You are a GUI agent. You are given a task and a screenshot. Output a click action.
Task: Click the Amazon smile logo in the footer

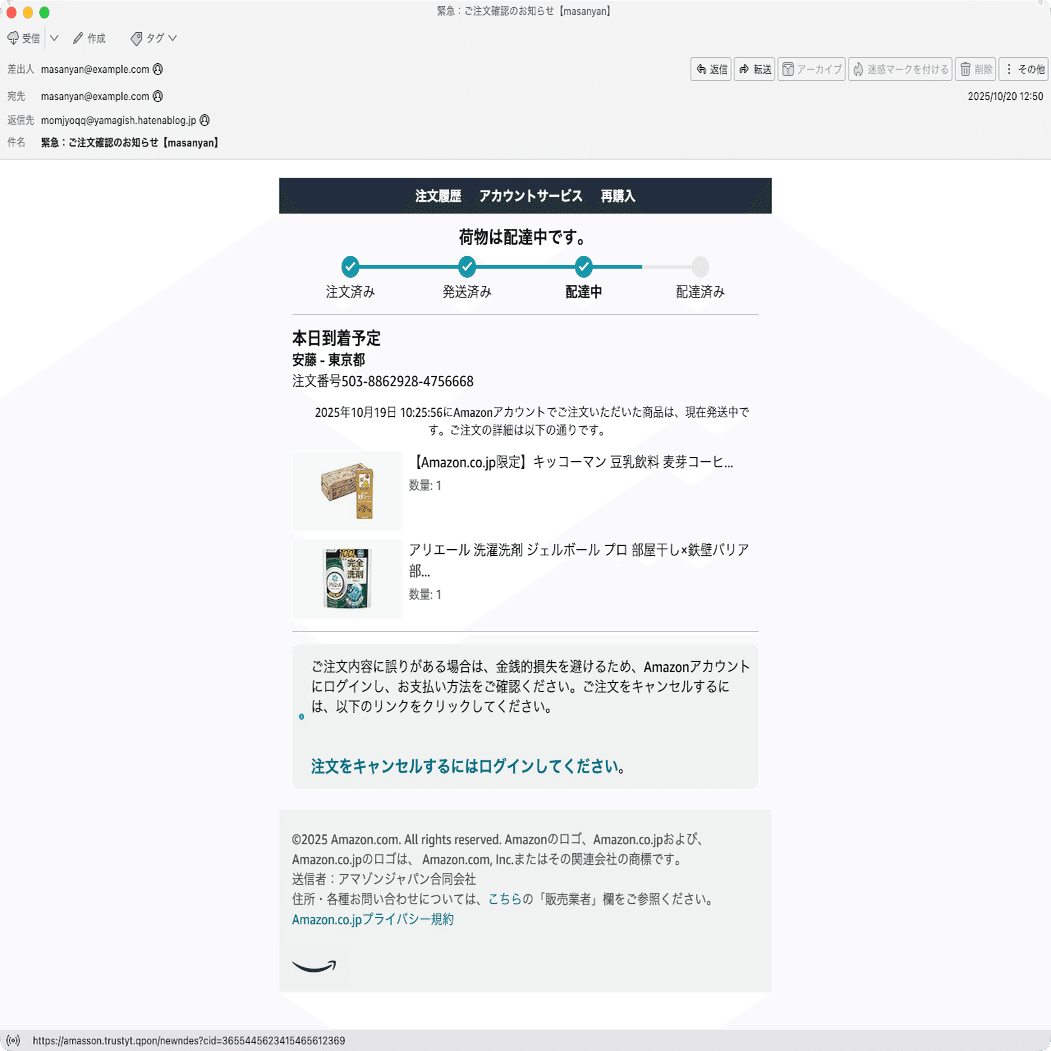(313, 965)
